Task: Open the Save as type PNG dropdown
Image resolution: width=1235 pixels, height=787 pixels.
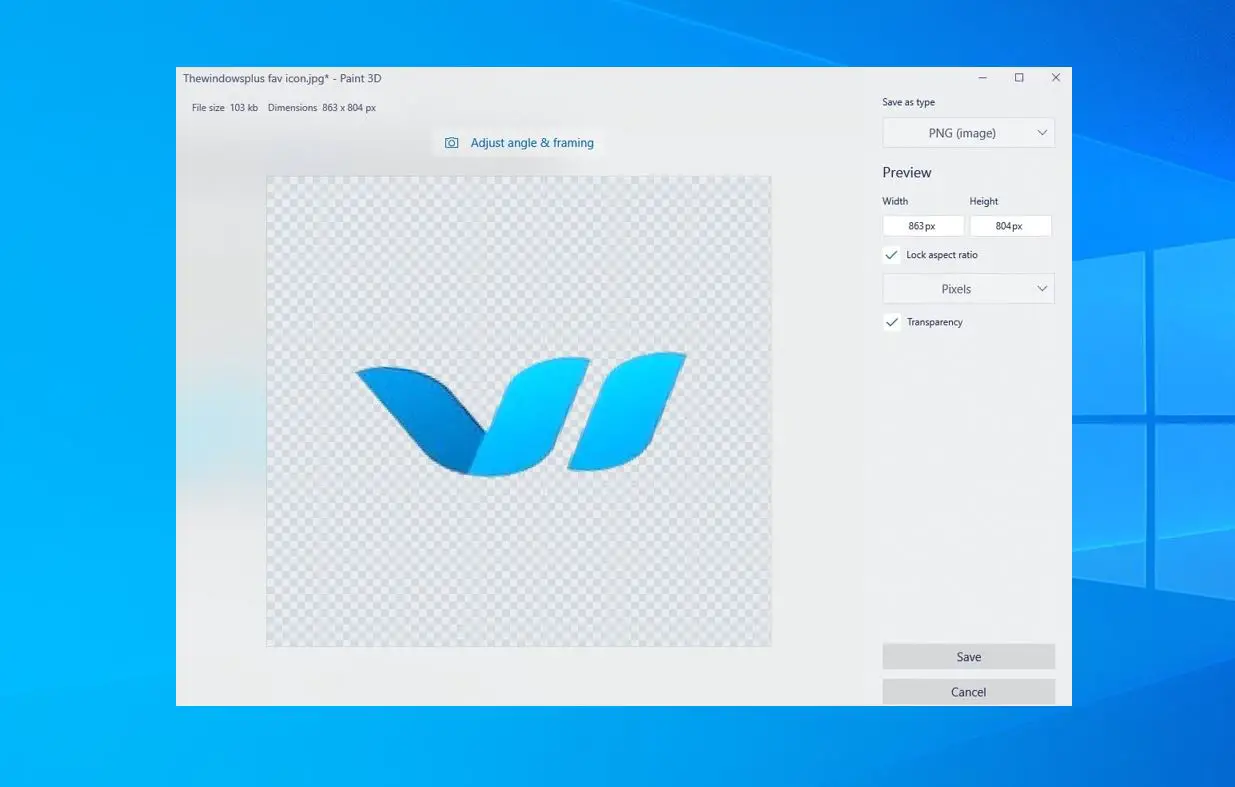Action: pyautogui.click(x=968, y=133)
